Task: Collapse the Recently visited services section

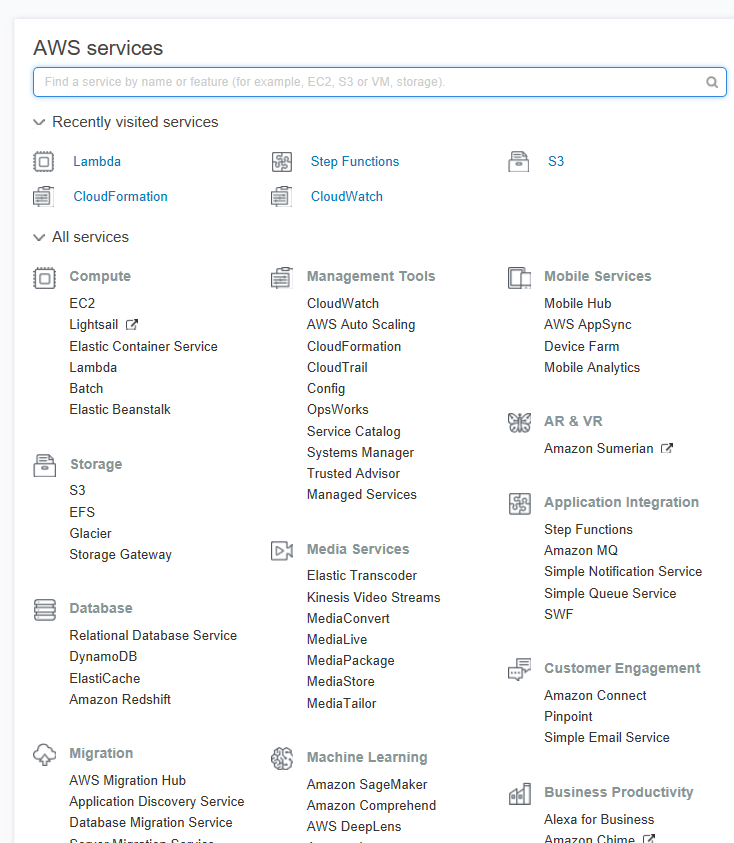Action: [39, 123]
